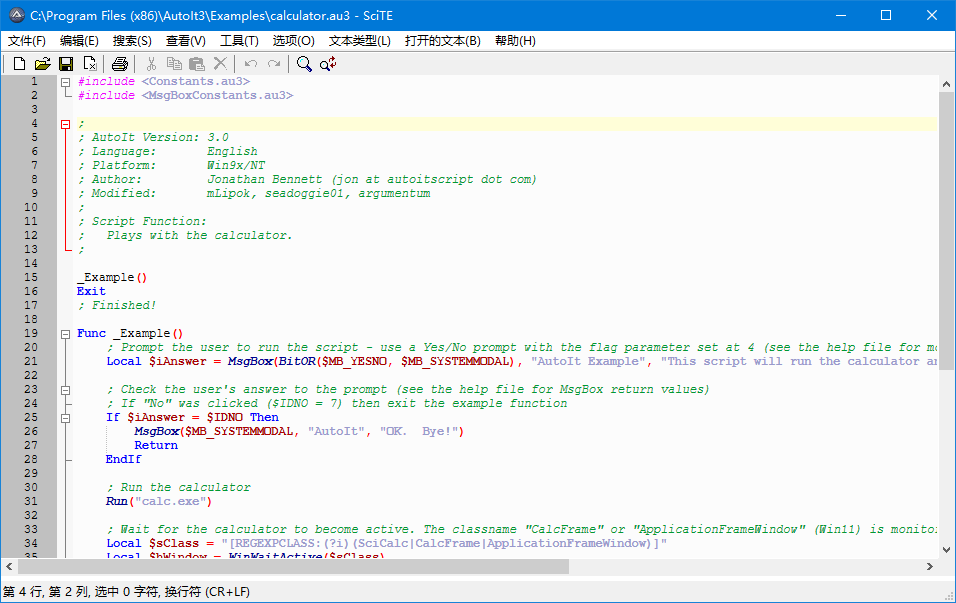The height and width of the screenshot is (603, 956).
Task: Click the horizontal scrollbar left arrow
Action: [9, 566]
